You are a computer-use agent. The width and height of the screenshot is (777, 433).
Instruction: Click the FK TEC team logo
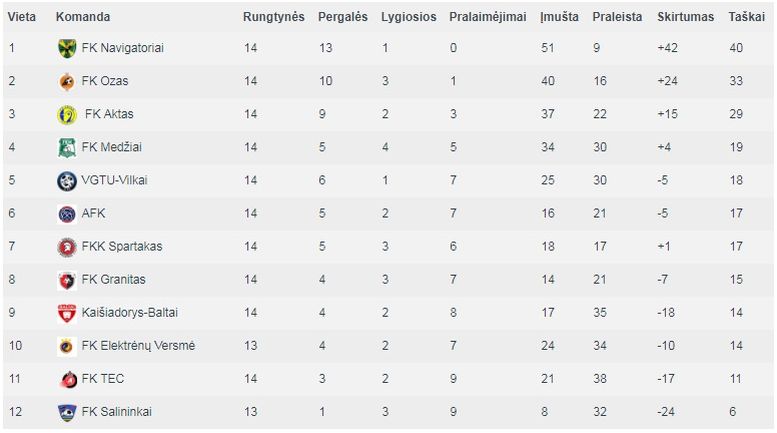67,379
